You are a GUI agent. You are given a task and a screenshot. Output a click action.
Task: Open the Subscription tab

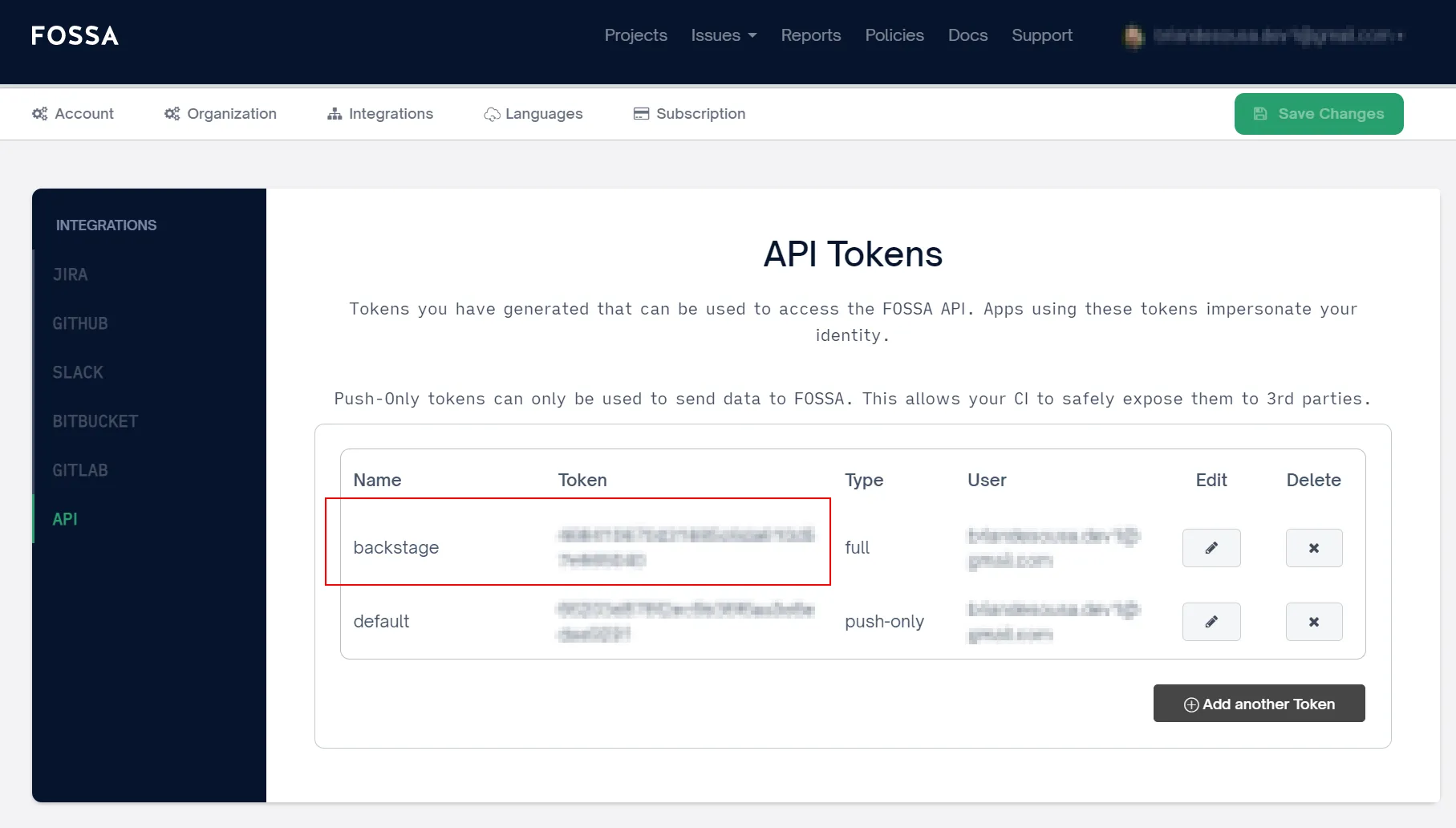point(690,114)
